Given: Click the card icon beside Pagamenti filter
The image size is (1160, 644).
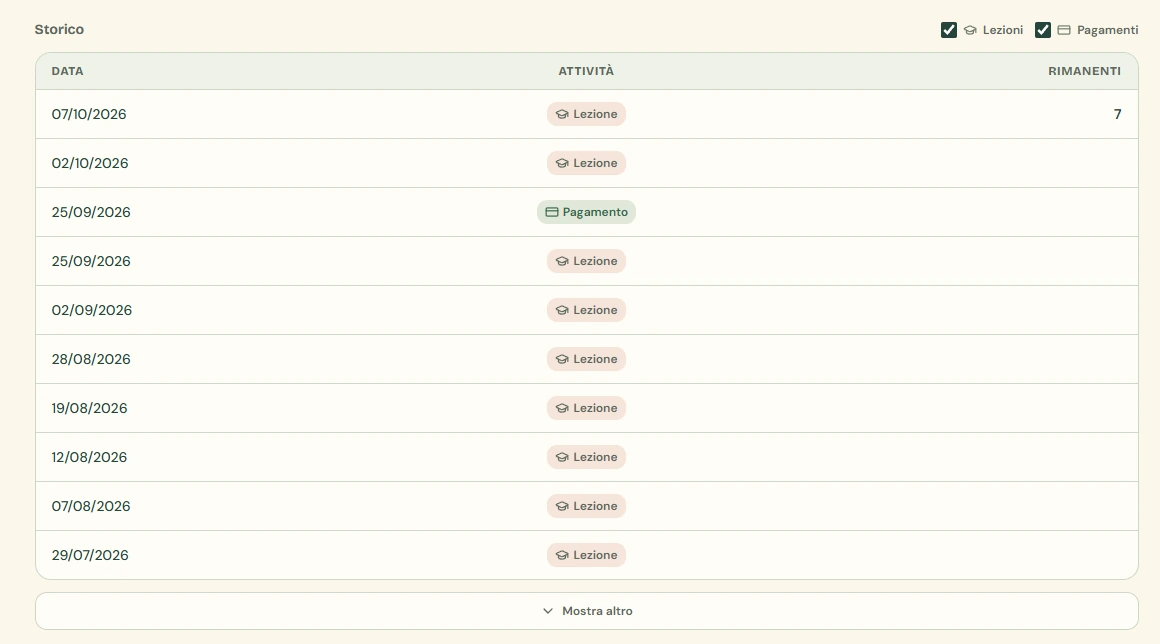Looking at the screenshot, I should [x=1064, y=30].
